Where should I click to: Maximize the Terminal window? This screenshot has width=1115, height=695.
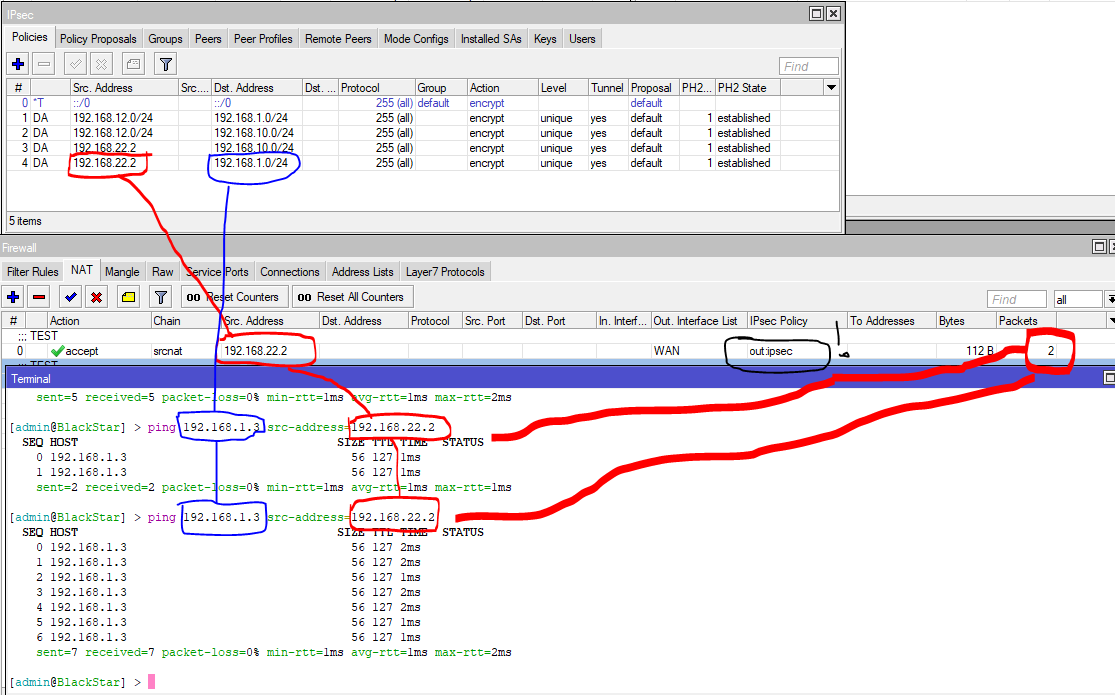1109,378
